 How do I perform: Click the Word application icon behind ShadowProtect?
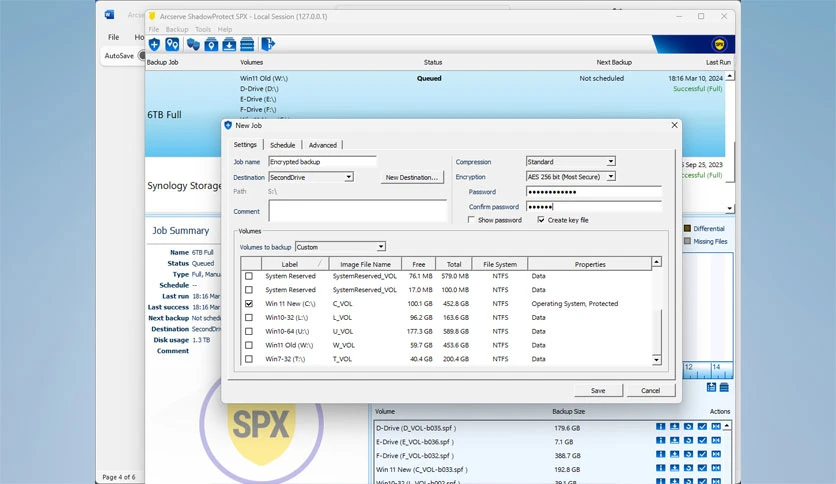coord(109,14)
